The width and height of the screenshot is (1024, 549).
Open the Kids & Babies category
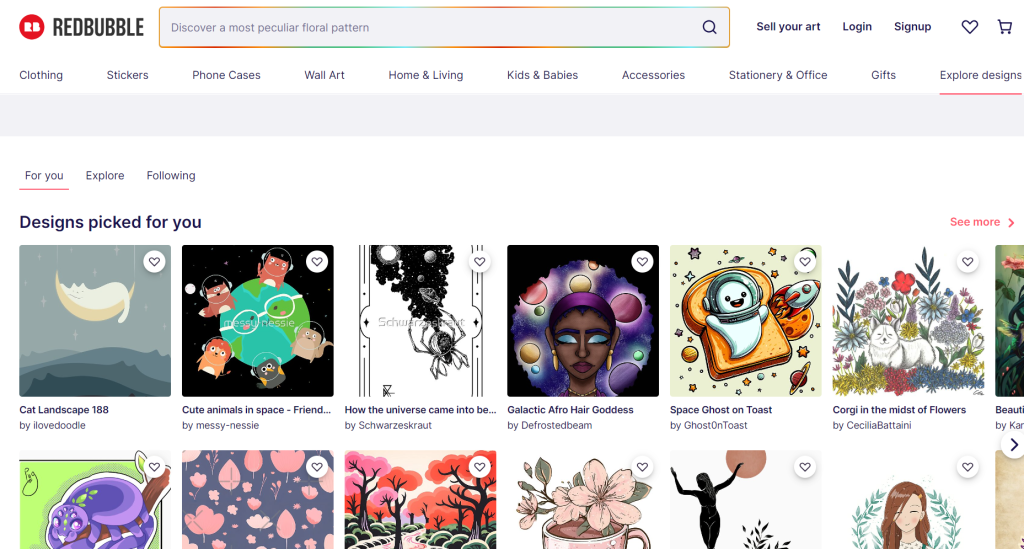(542, 75)
